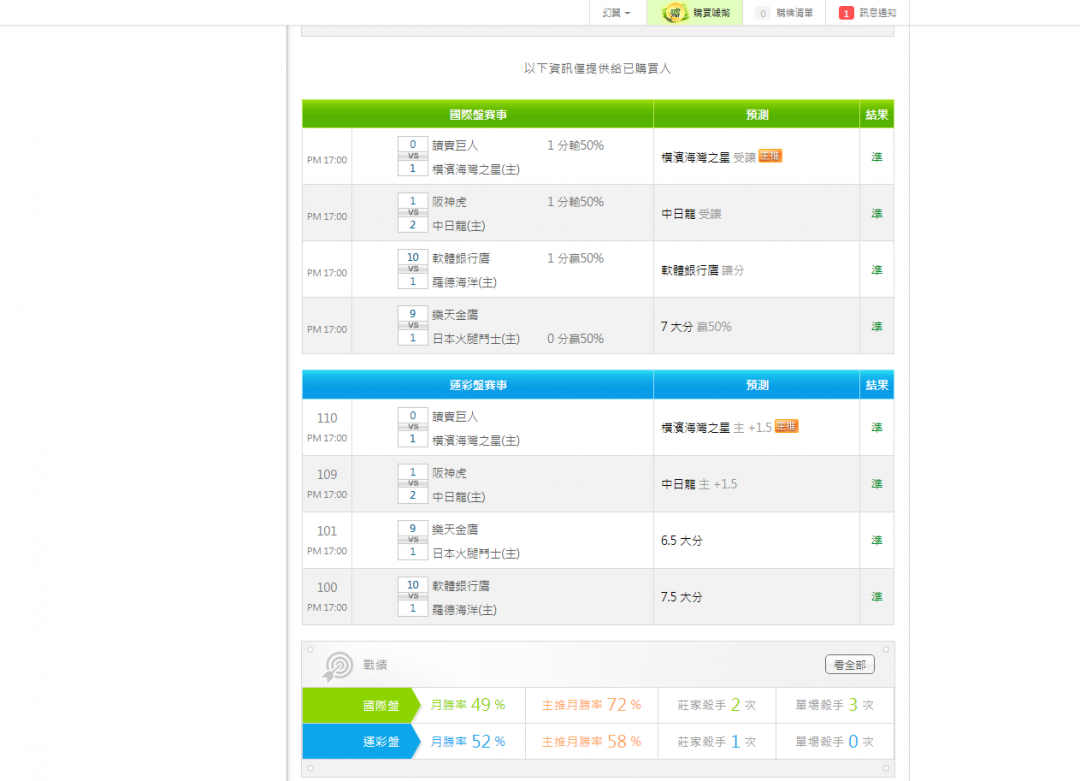Viewport: 1080px width, 781px height.
Task: Click 樂天金鷹 in the 國際盤賽事 table
Action: point(455,315)
